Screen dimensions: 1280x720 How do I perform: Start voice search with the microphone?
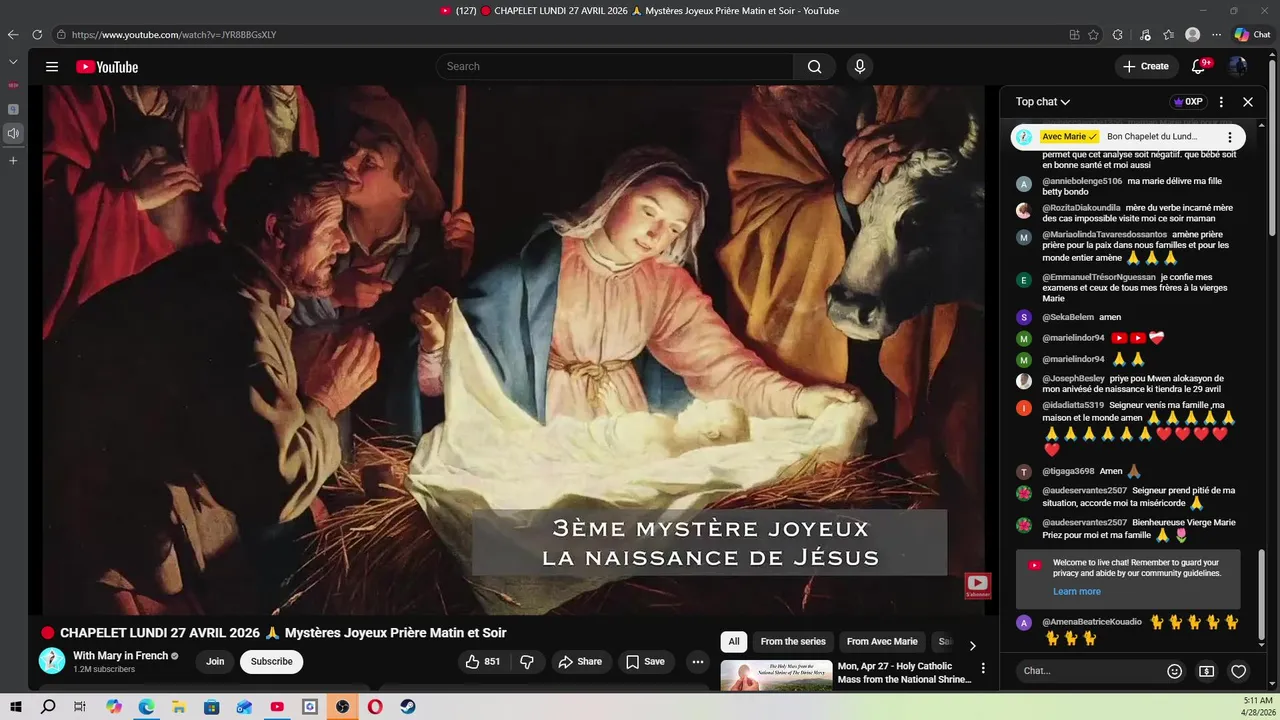pyautogui.click(x=859, y=67)
